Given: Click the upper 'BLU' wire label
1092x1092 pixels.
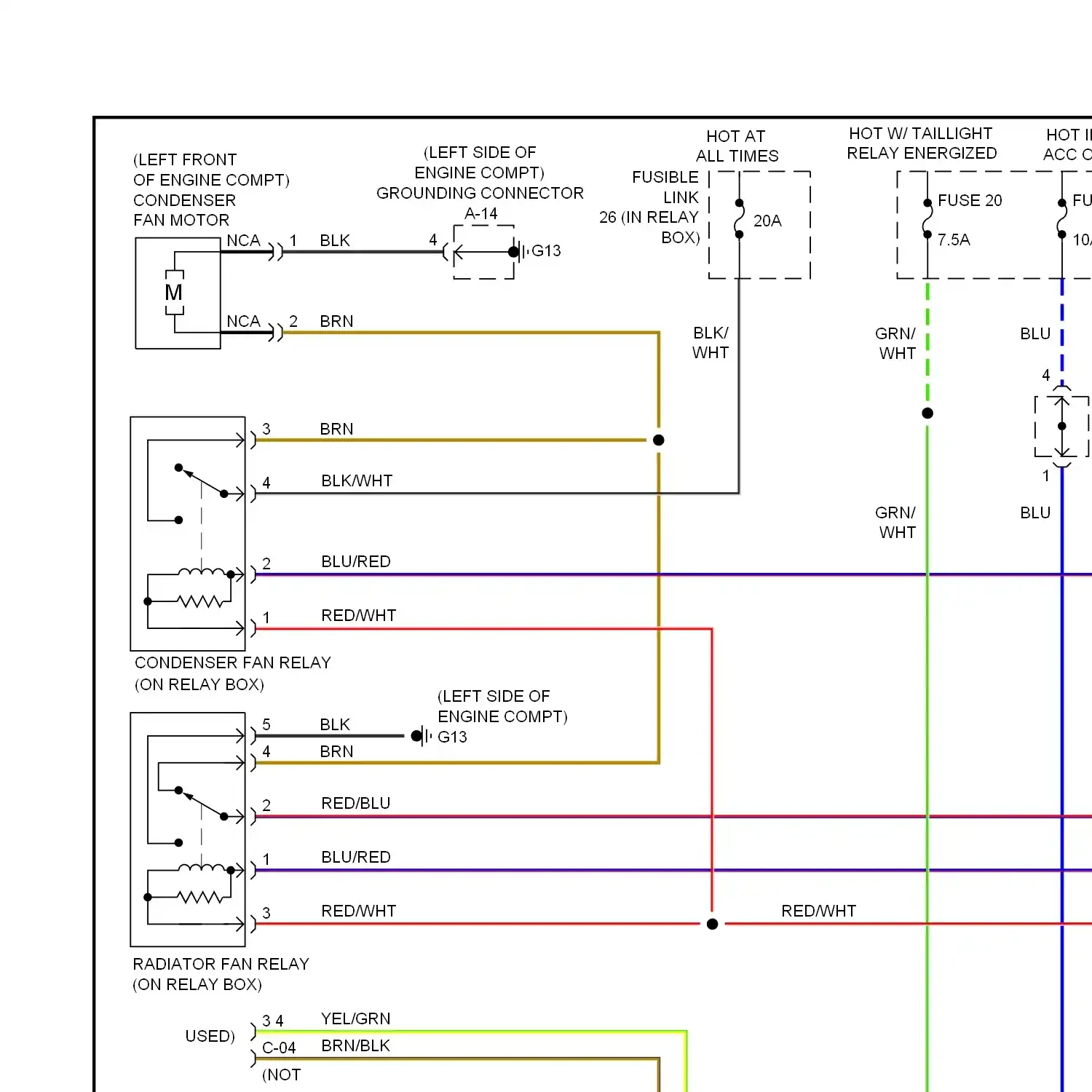Looking at the screenshot, I should (1035, 333).
